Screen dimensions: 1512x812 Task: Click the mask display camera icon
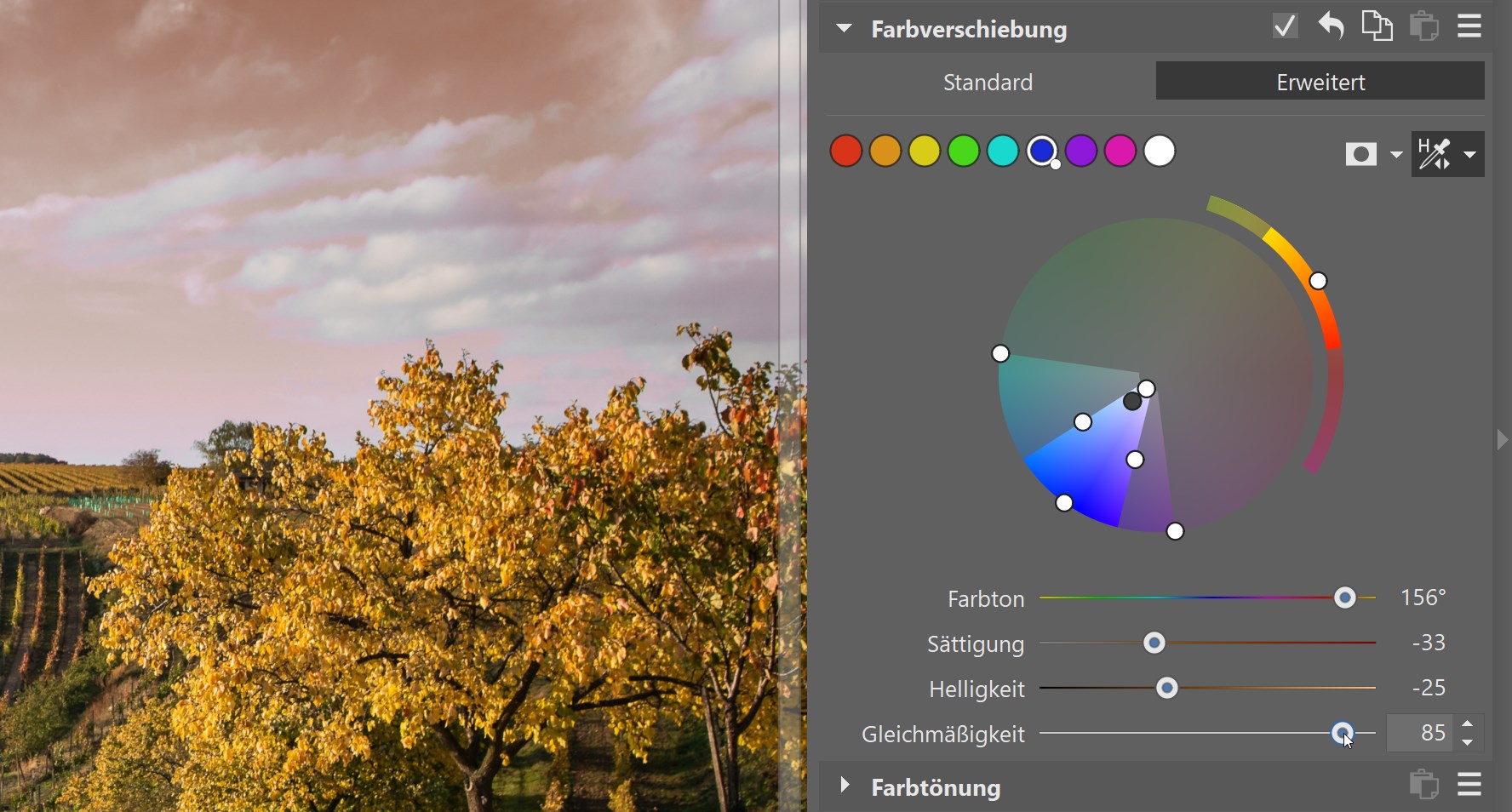coord(1360,154)
